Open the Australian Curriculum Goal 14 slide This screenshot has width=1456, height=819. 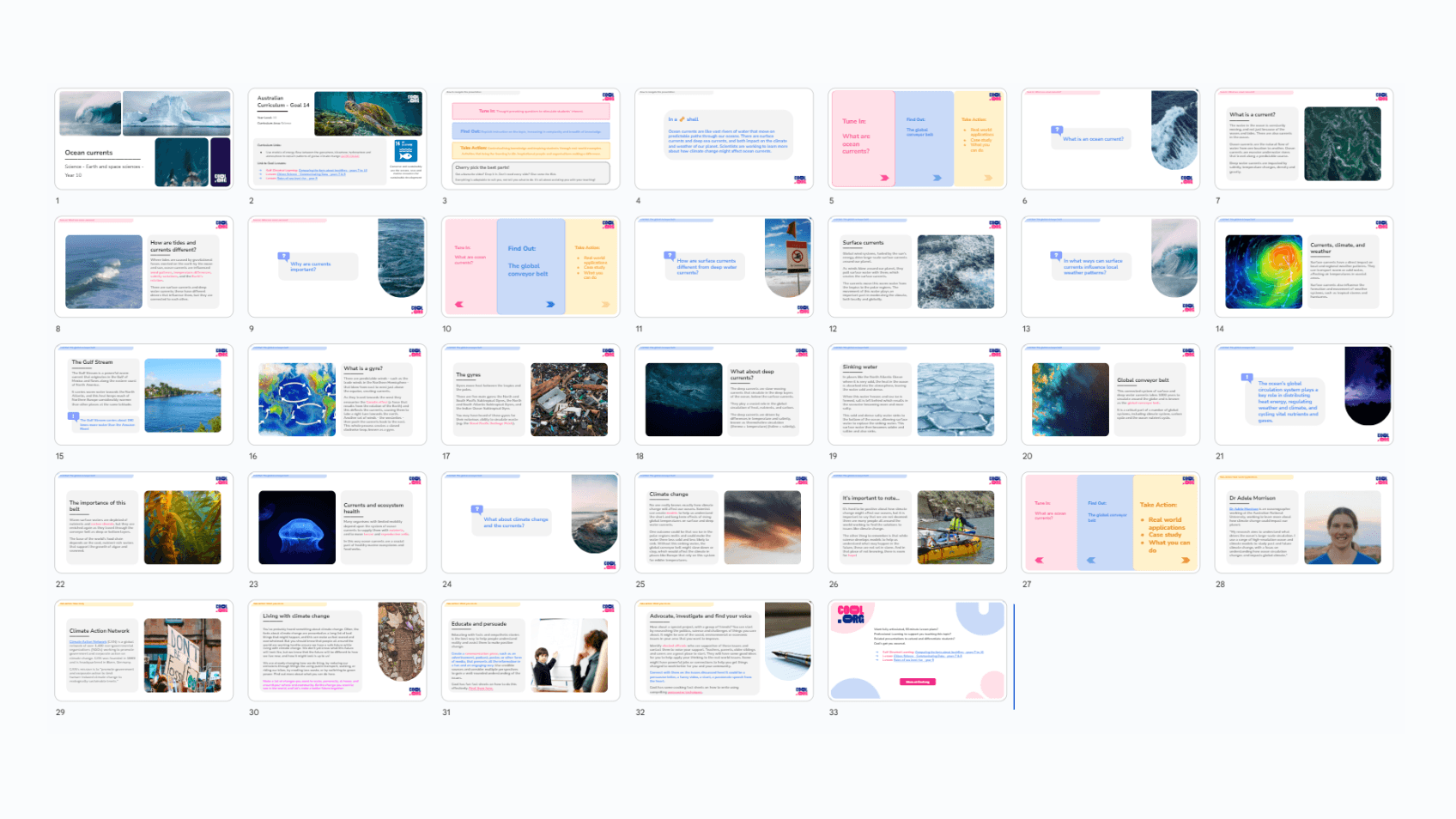click(x=337, y=138)
